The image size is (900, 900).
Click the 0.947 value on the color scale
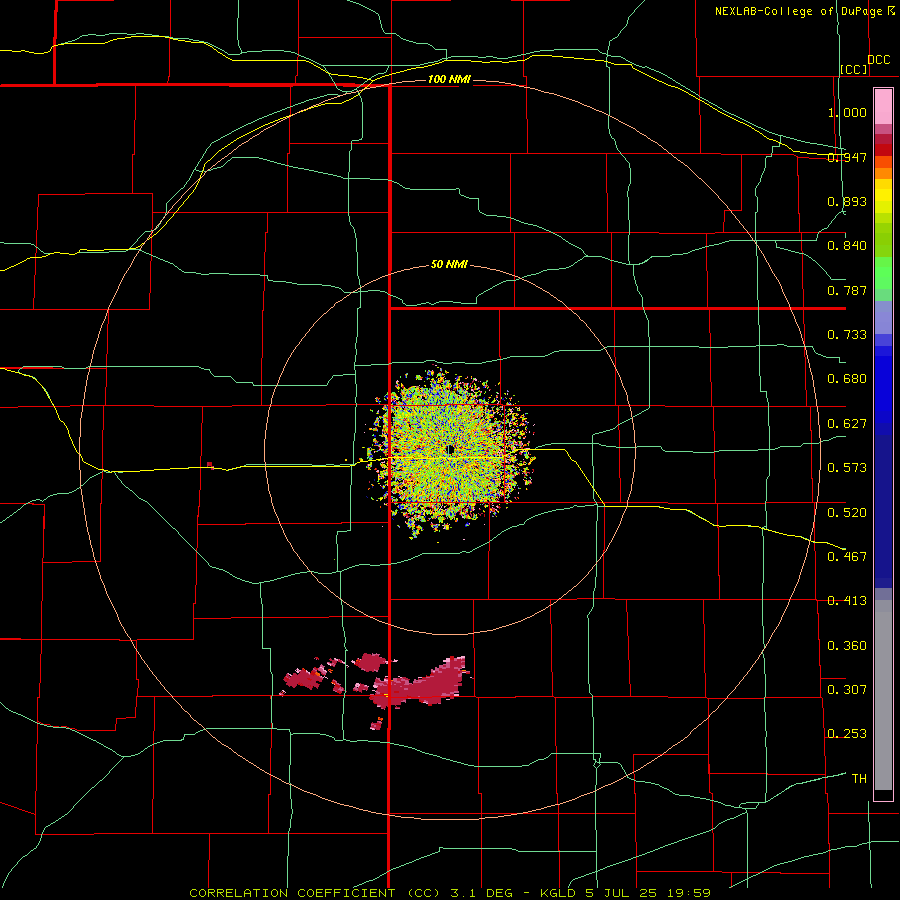coord(847,157)
